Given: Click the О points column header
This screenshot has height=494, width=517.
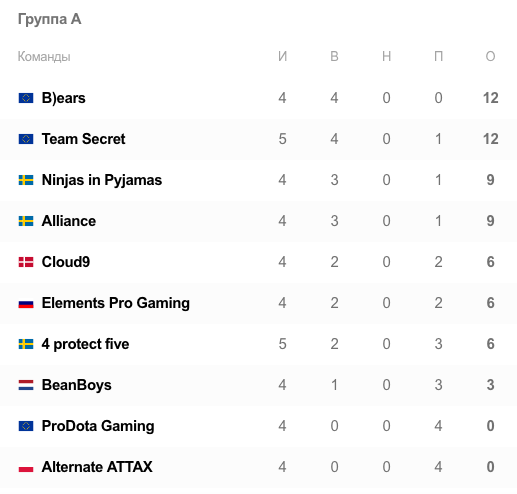Looking at the screenshot, I should point(490,56).
